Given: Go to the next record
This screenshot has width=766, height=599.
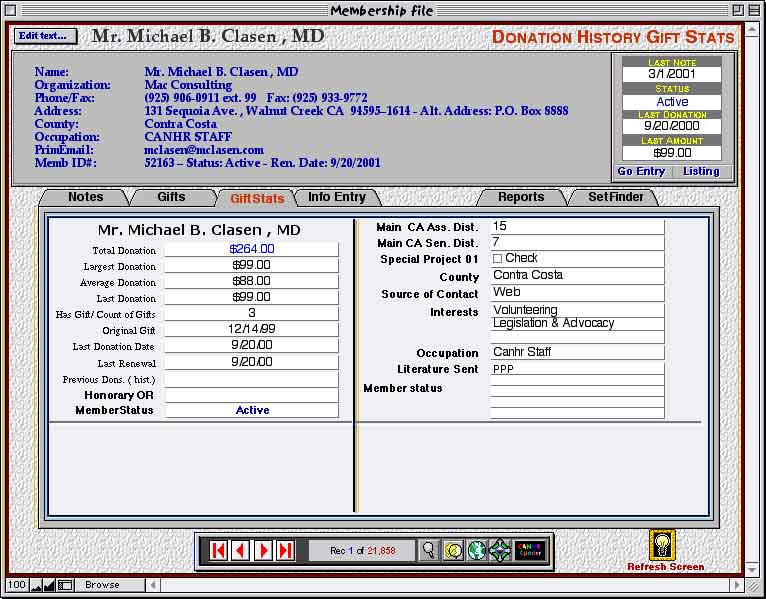Looking at the screenshot, I should pos(263,550).
